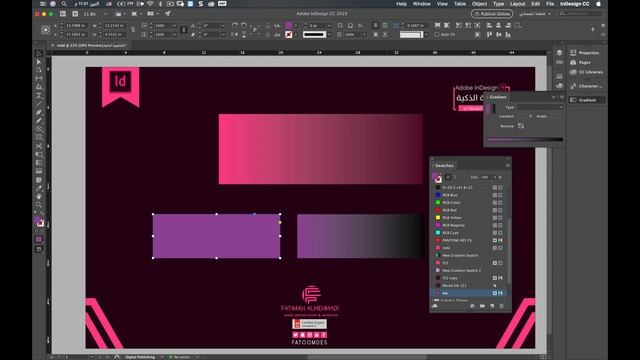Viewport: 640px width, 360px height.
Task: Open the stroke weight dropdown
Action: pyautogui.click(x=329, y=25)
